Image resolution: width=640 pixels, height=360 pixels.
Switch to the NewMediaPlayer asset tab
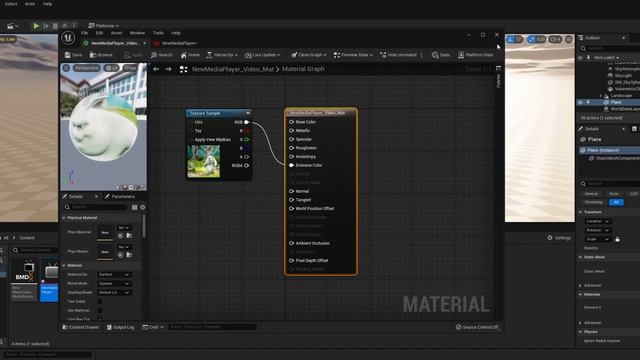pyautogui.click(x=176, y=43)
